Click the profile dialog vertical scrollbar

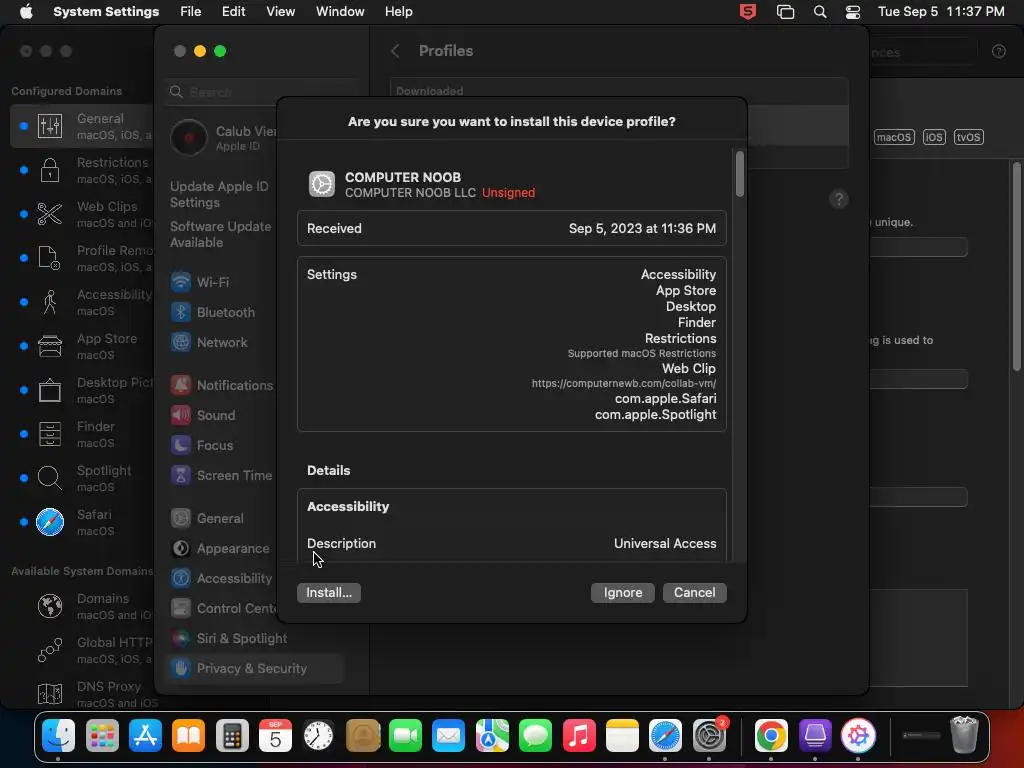point(739,174)
